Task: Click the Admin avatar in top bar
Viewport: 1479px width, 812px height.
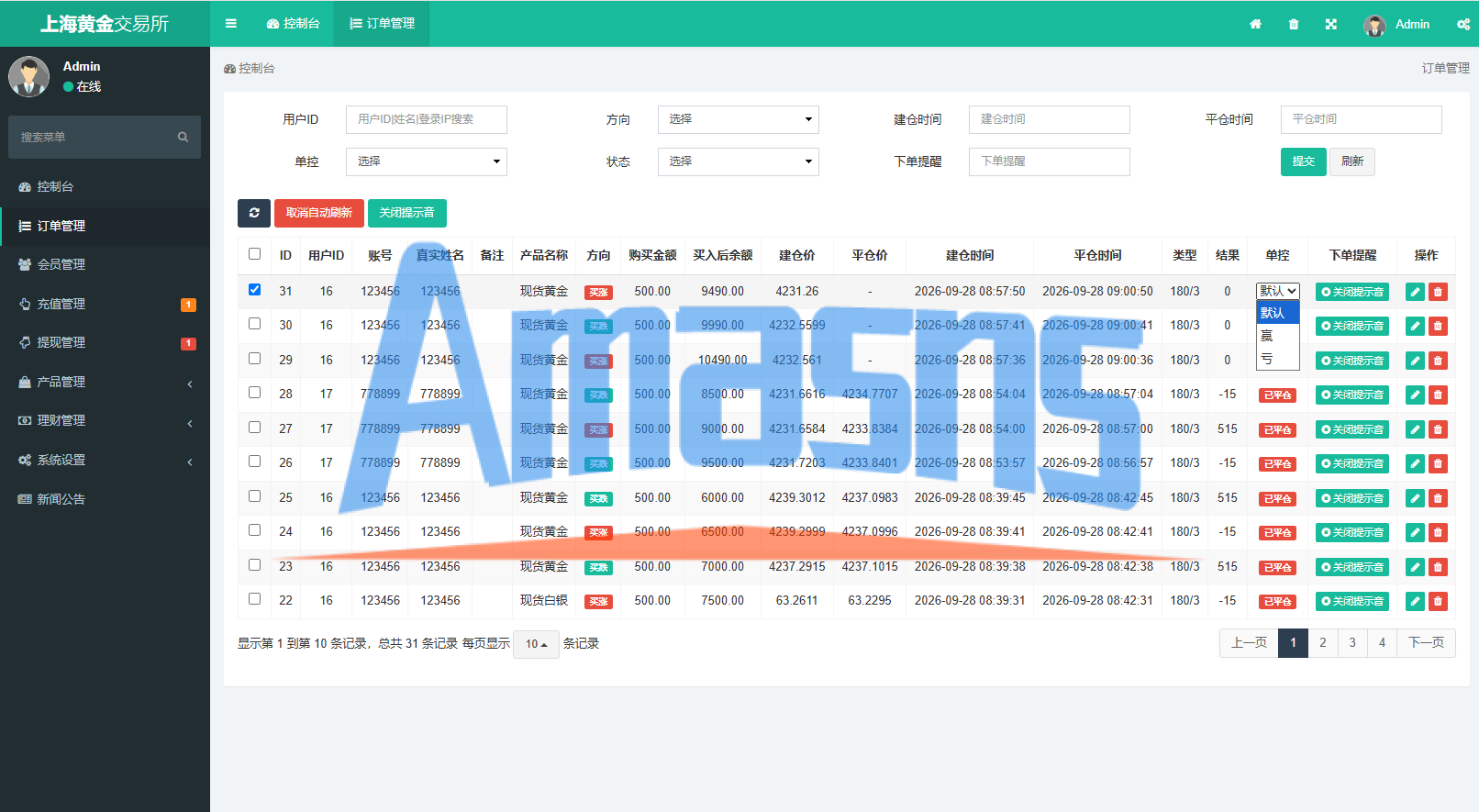Action: pyautogui.click(x=1374, y=25)
